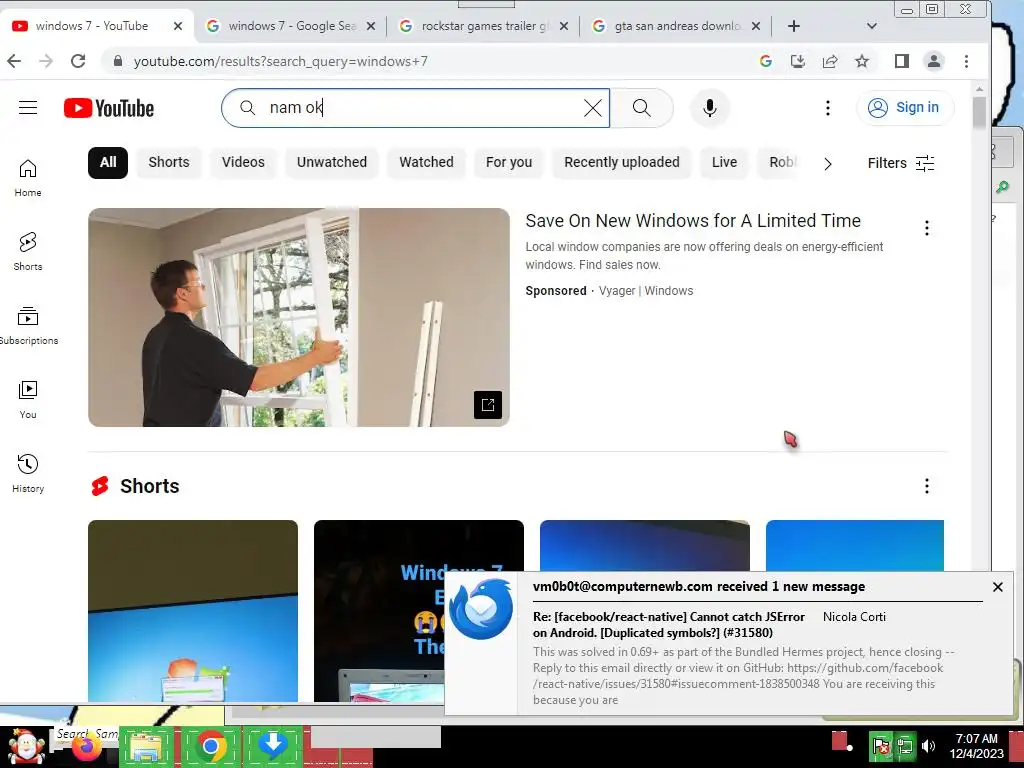Viewport: 1024px width, 768px height.
Task: Click the Santa start button on taskbar
Action: pyautogui.click(x=25, y=746)
